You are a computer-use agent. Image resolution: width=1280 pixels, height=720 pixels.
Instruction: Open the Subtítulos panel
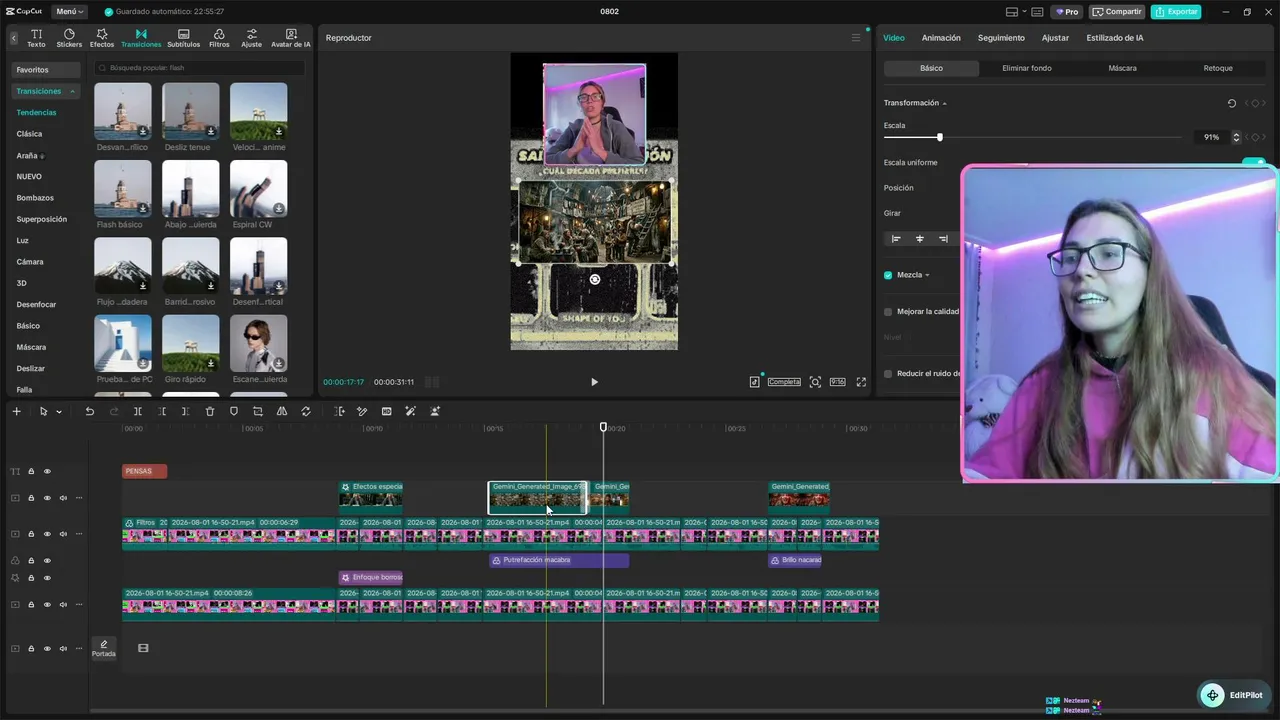[183, 38]
